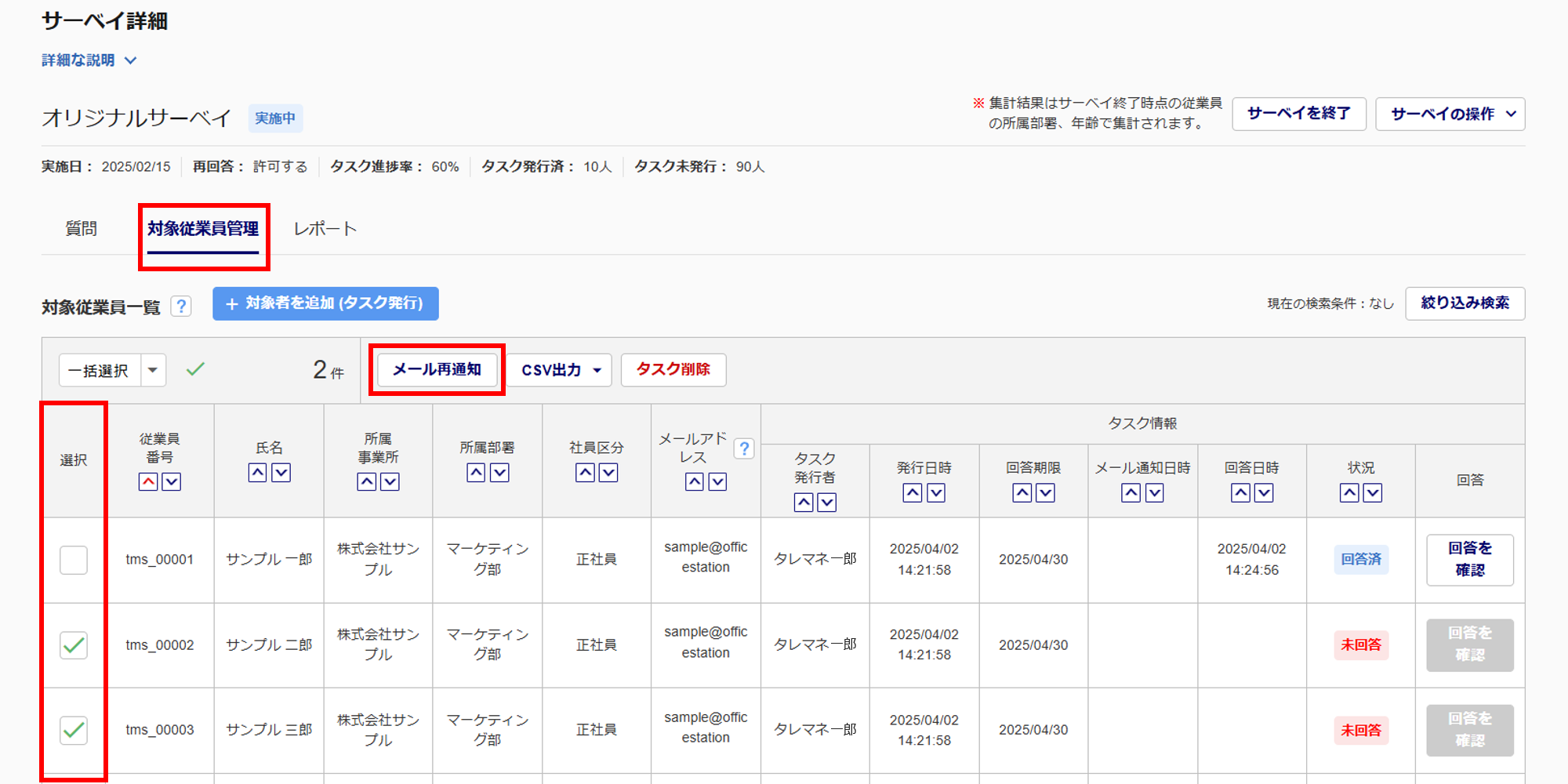Screen dimensions: 1568x784
Task: Sort 回答期限 descending arrow
Action: (x=1045, y=492)
